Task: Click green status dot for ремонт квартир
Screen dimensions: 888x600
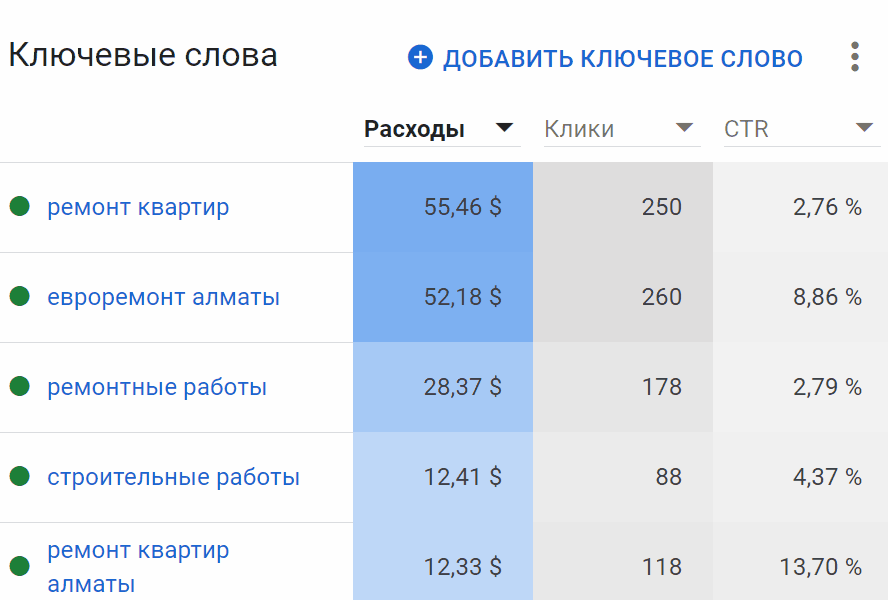Action: pyautogui.click(x=19, y=207)
